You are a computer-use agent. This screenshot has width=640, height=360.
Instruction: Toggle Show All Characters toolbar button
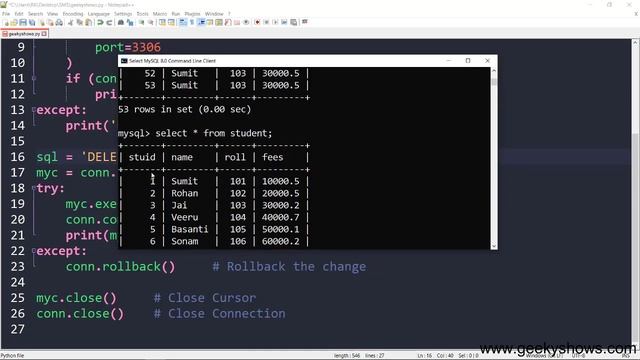point(191,22)
